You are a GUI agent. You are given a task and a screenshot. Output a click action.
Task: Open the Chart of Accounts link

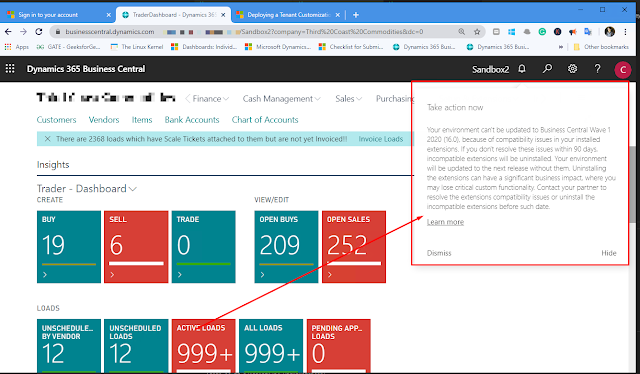coord(265,120)
